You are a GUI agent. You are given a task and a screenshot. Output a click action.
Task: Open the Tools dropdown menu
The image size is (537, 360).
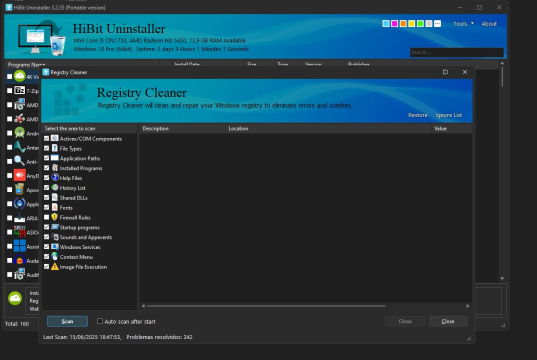click(463, 24)
